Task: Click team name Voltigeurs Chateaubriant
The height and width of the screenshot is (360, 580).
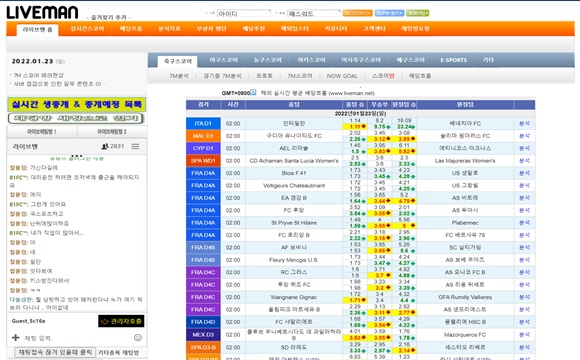Action: pyautogui.click(x=294, y=185)
